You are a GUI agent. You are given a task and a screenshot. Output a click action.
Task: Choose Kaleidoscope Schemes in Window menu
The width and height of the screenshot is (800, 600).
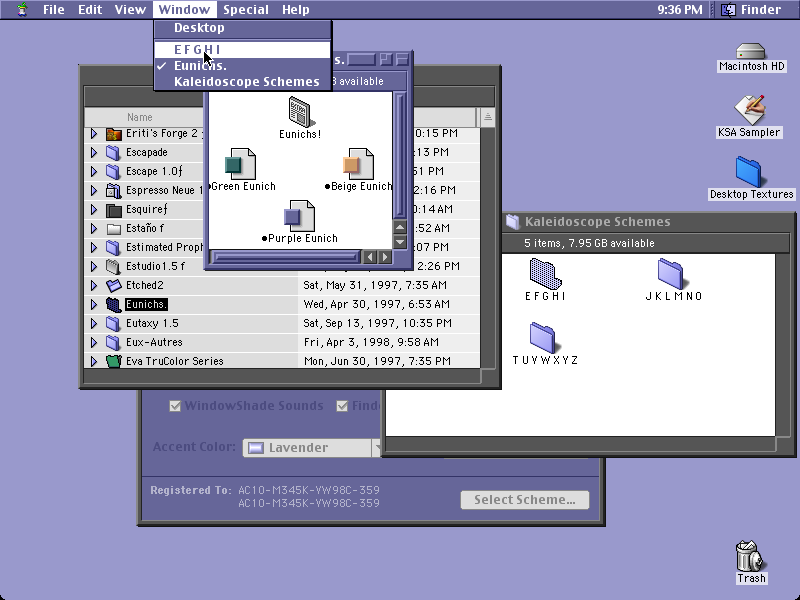[243, 82]
